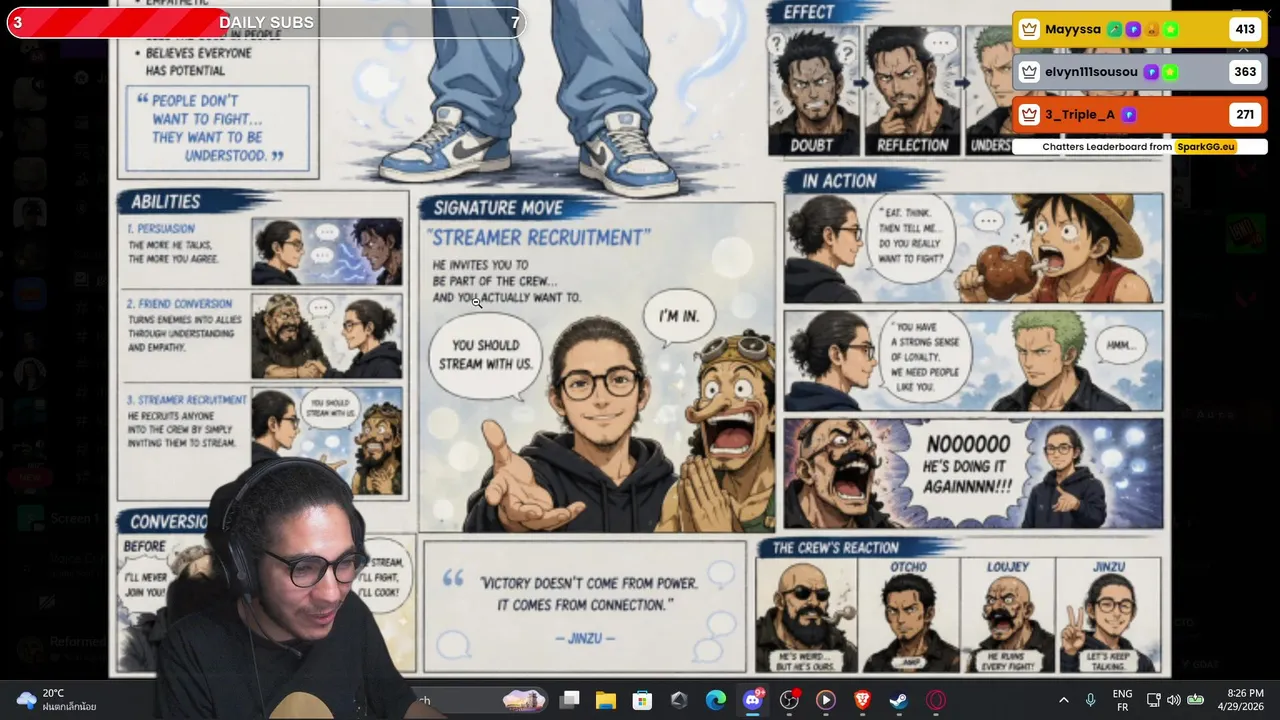Switch to Discord in the taskbar
The width and height of the screenshot is (1280, 720).
(753, 699)
